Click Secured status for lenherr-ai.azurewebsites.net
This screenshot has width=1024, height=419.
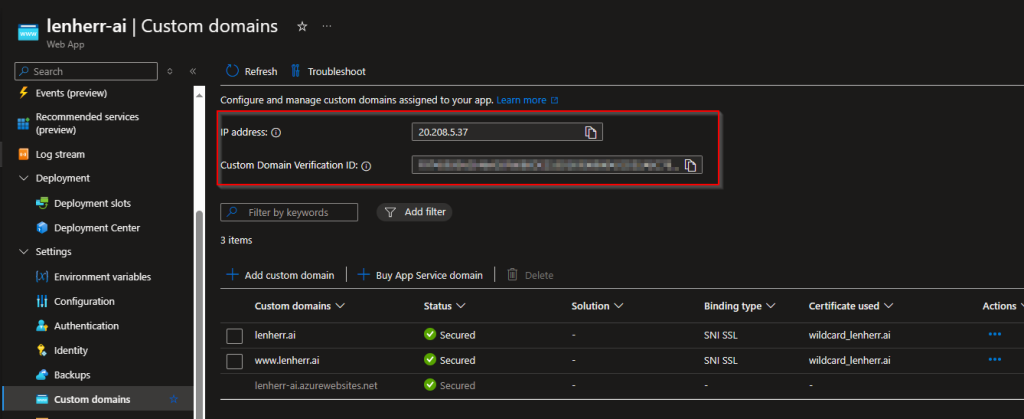coord(449,385)
